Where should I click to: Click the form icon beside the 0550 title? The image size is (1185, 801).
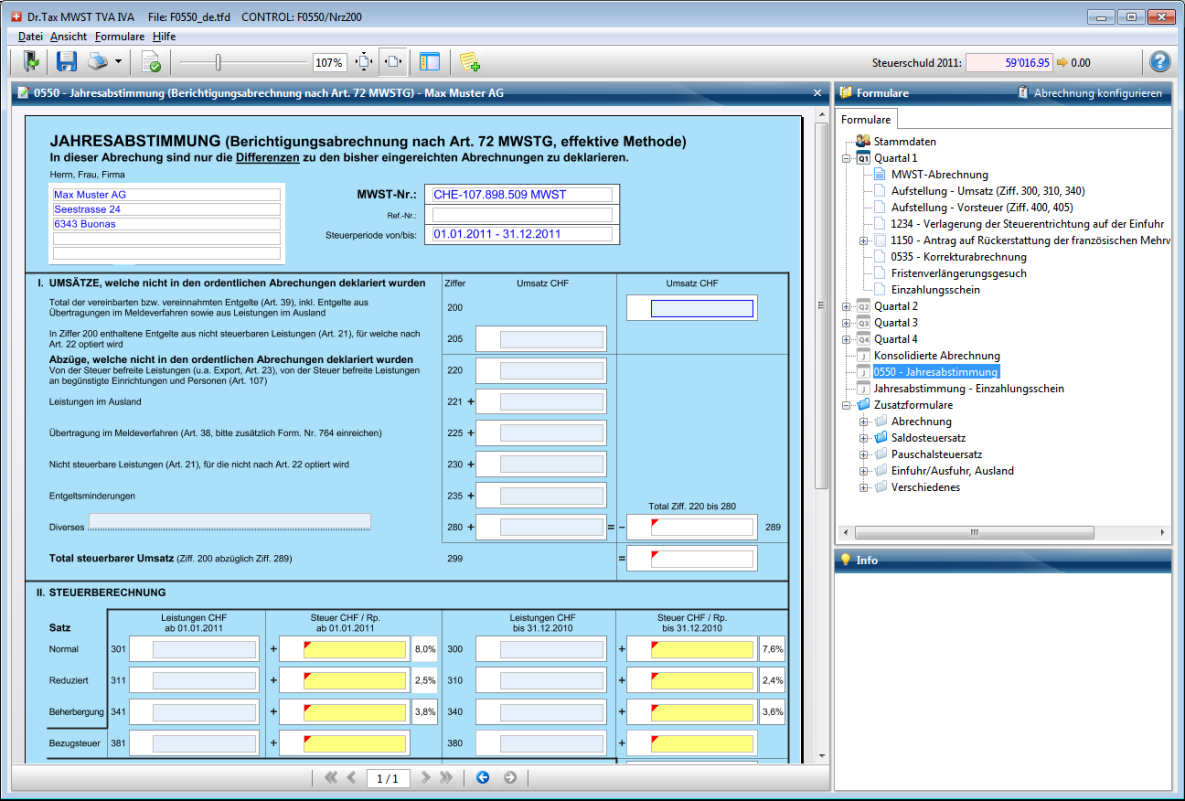click(x=23, y=93)
